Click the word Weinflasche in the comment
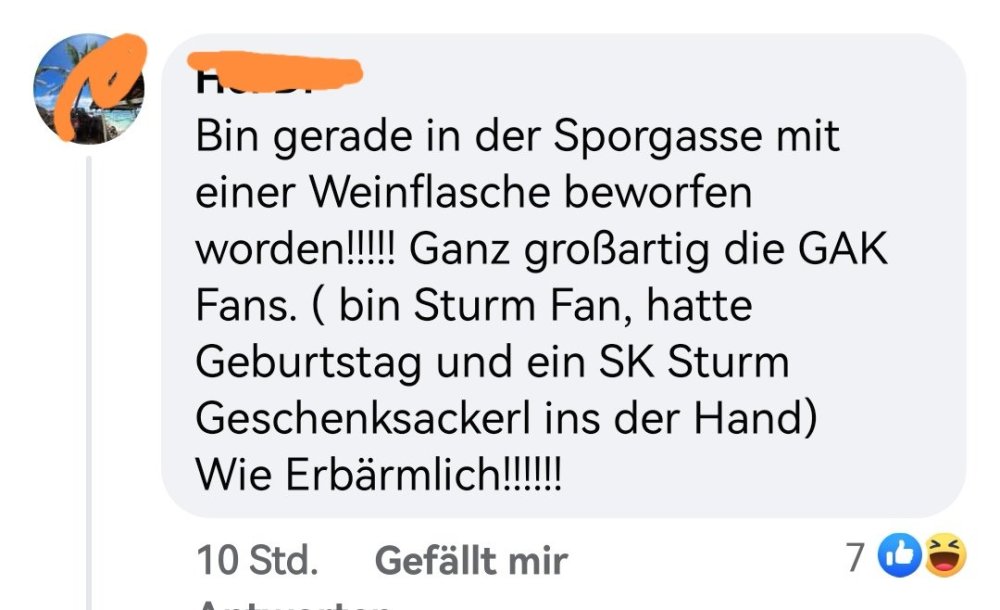 430,192
